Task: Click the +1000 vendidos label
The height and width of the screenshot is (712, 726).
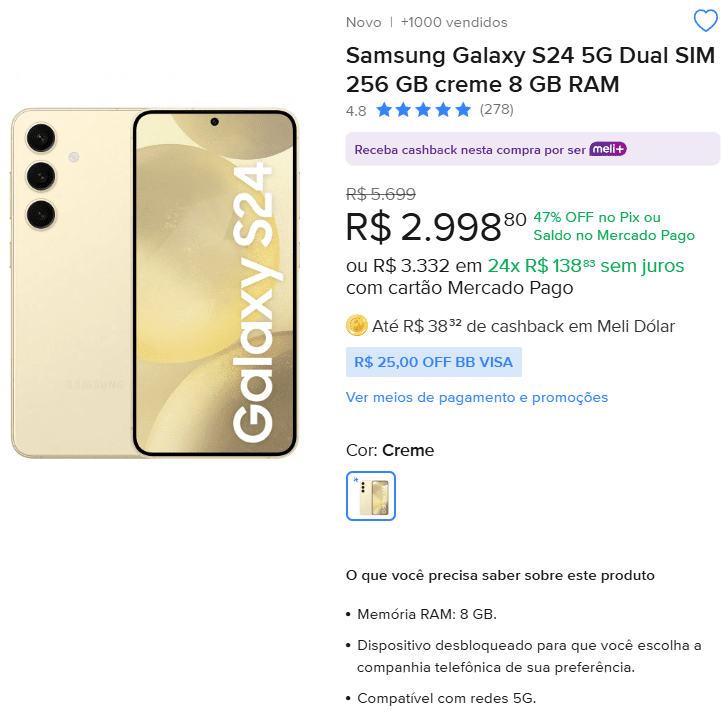Action: tap(454, 22)
